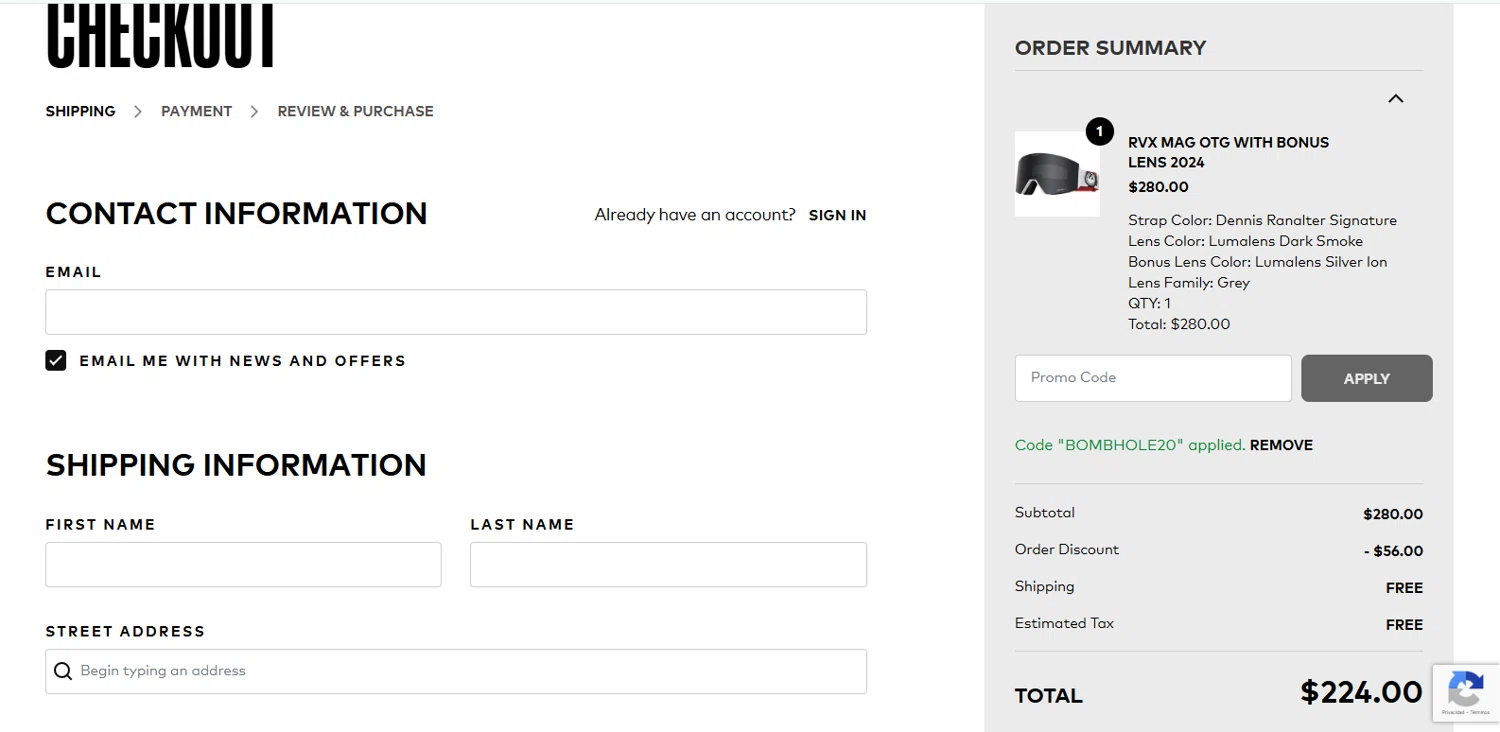The width and height of the screenshot is (1500, 732).
Task: Collapse the Order Summary item details
Action: [1395, 98]
